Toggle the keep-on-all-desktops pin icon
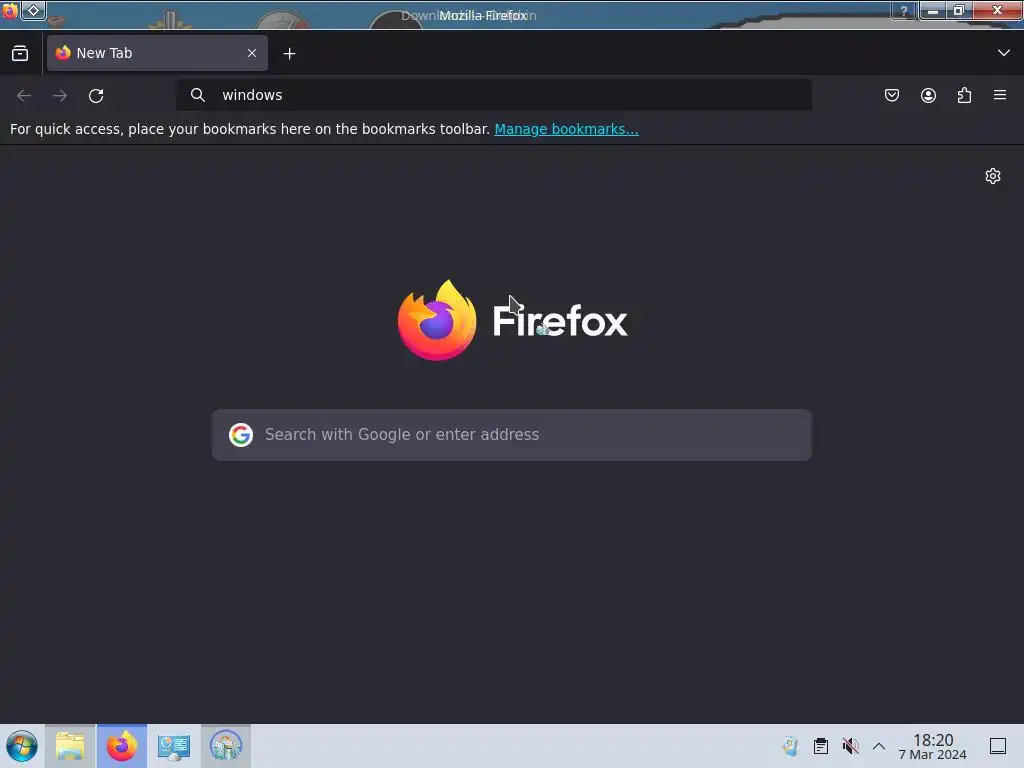This screenshot has height=768, width=1024. pos(33,10)
